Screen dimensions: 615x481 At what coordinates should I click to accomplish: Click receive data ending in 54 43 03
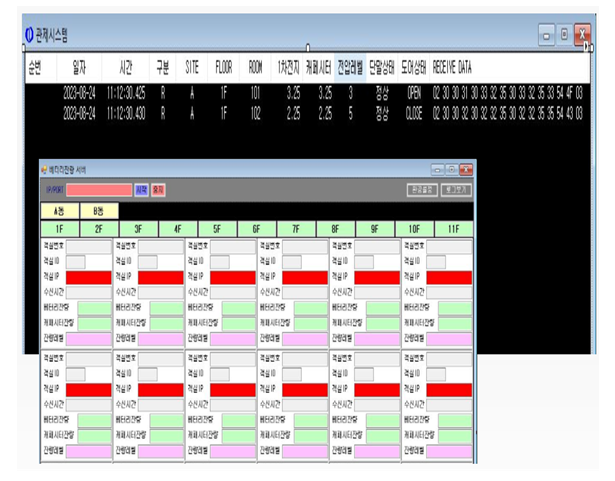point(508,113)
